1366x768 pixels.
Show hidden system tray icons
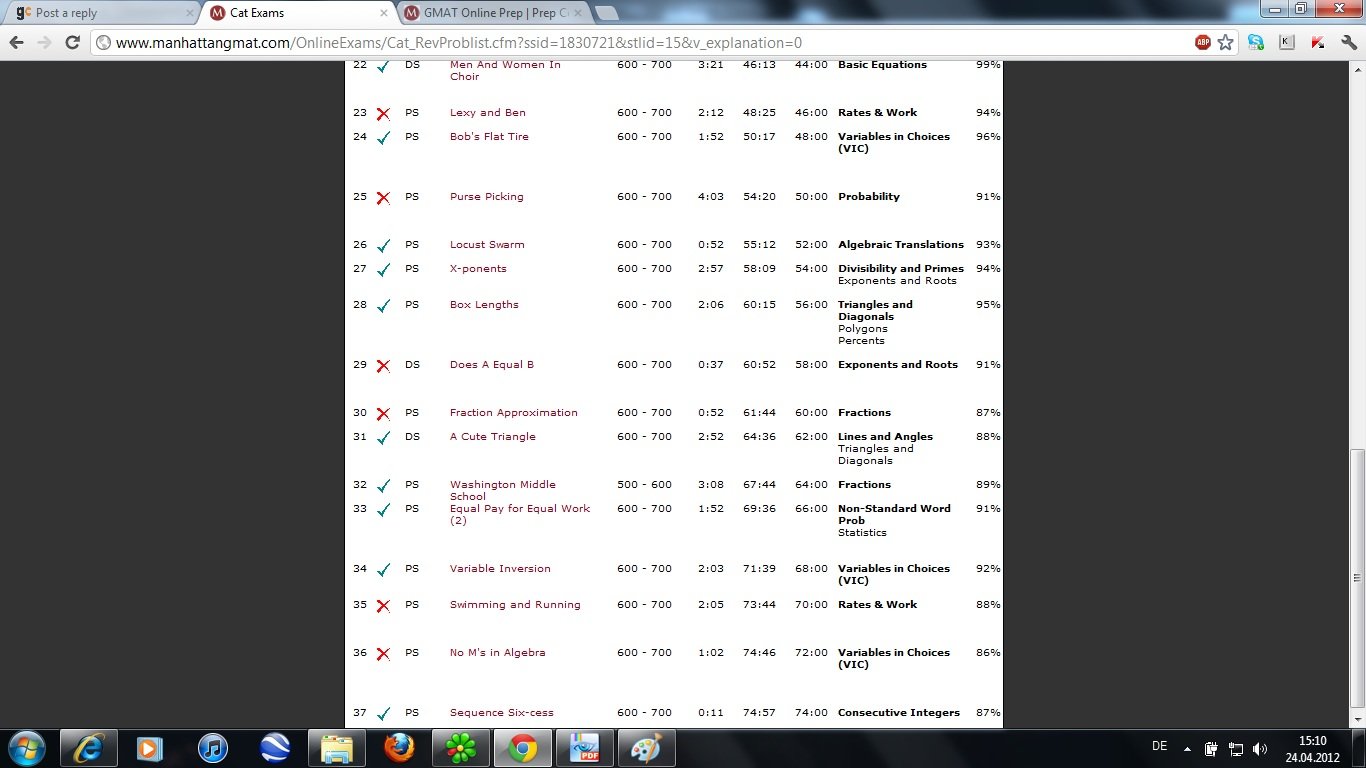tap(1187, 748)
